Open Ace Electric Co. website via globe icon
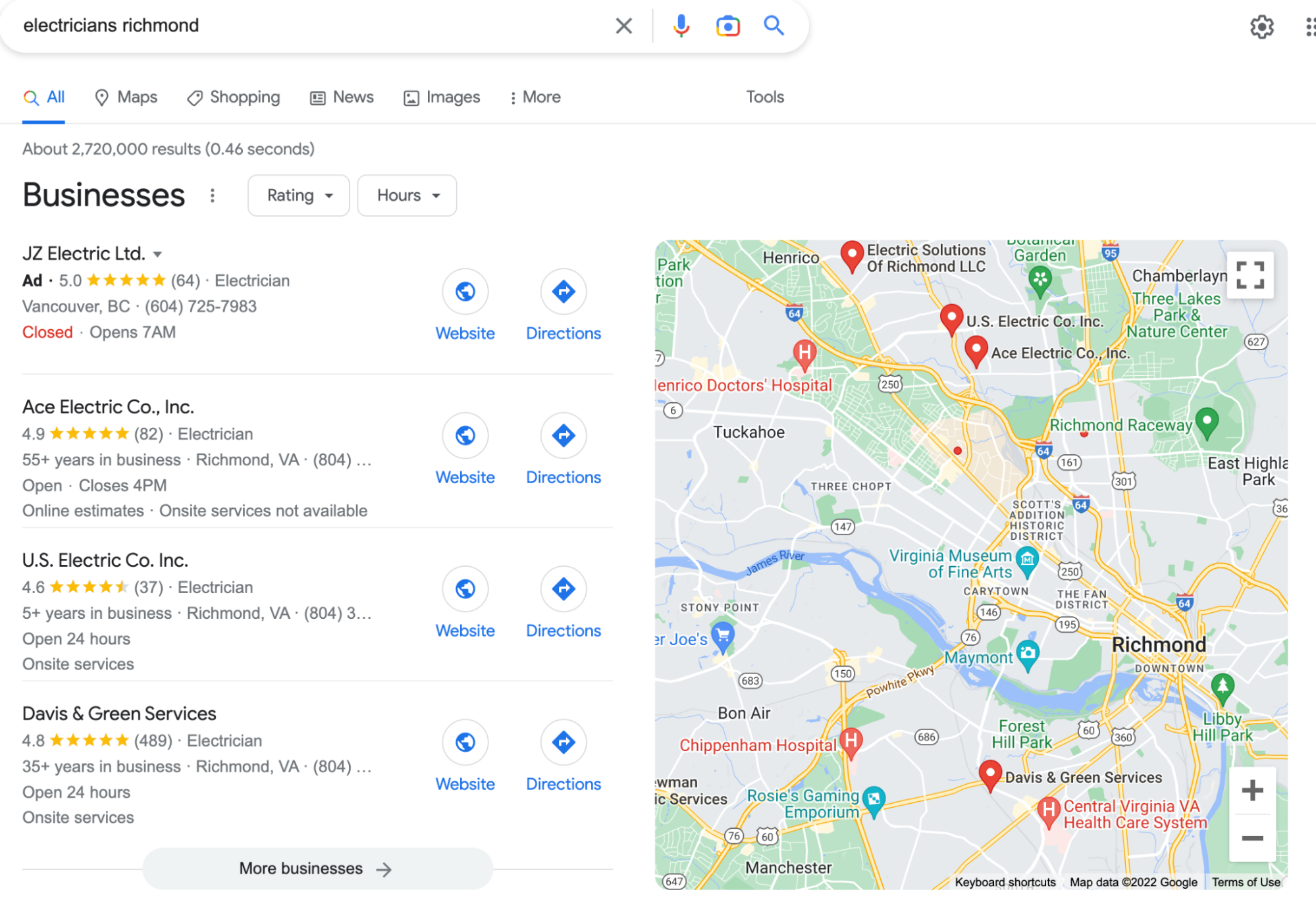The height and width of the screenshot is (919, 1316). coord(465,435)
